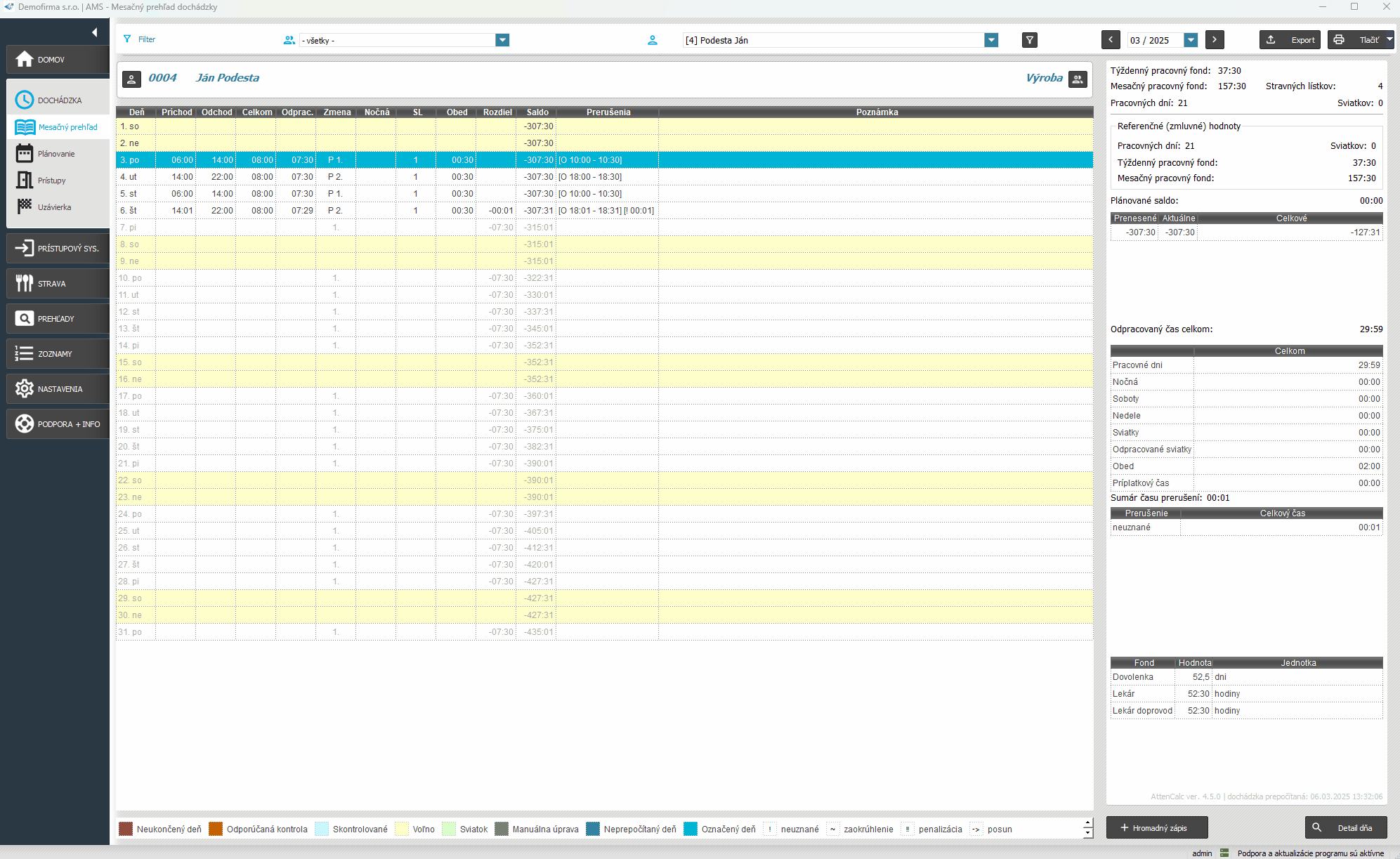Open the PREHĽADY menu section
Screen dimensions: 1400x859
coord(56,319)
